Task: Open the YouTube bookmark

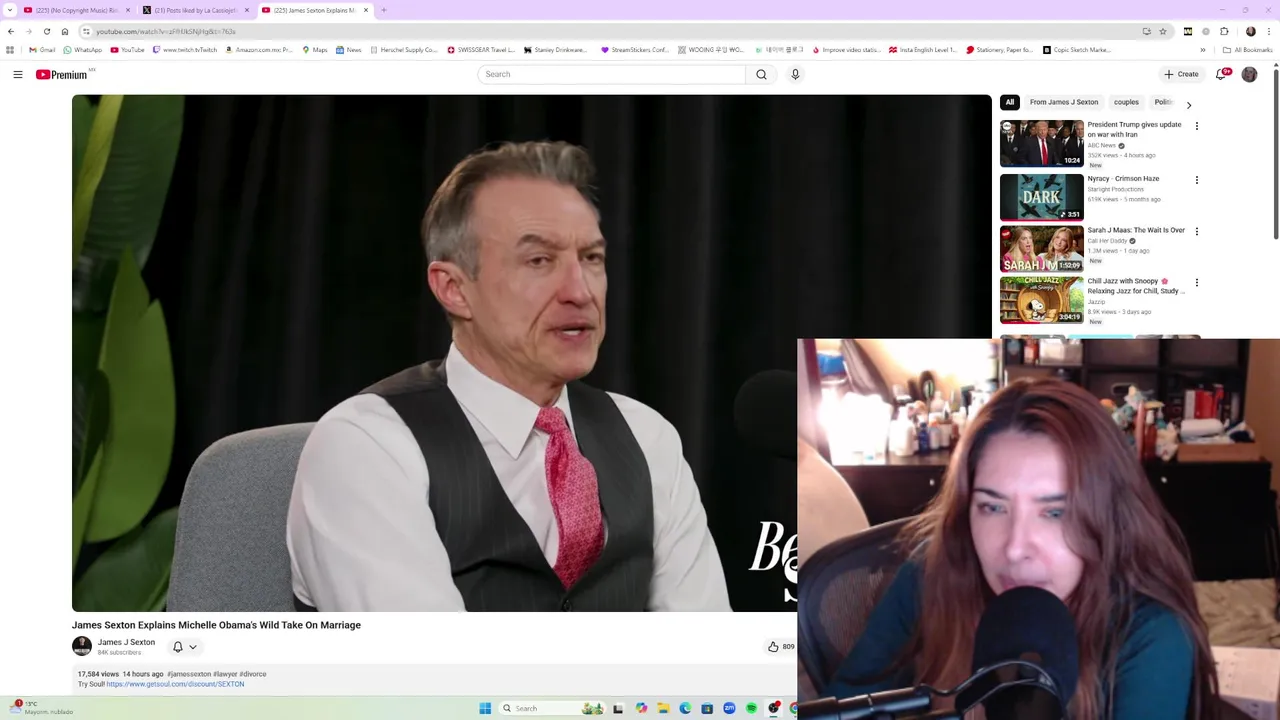Action: tap(127, 49)
